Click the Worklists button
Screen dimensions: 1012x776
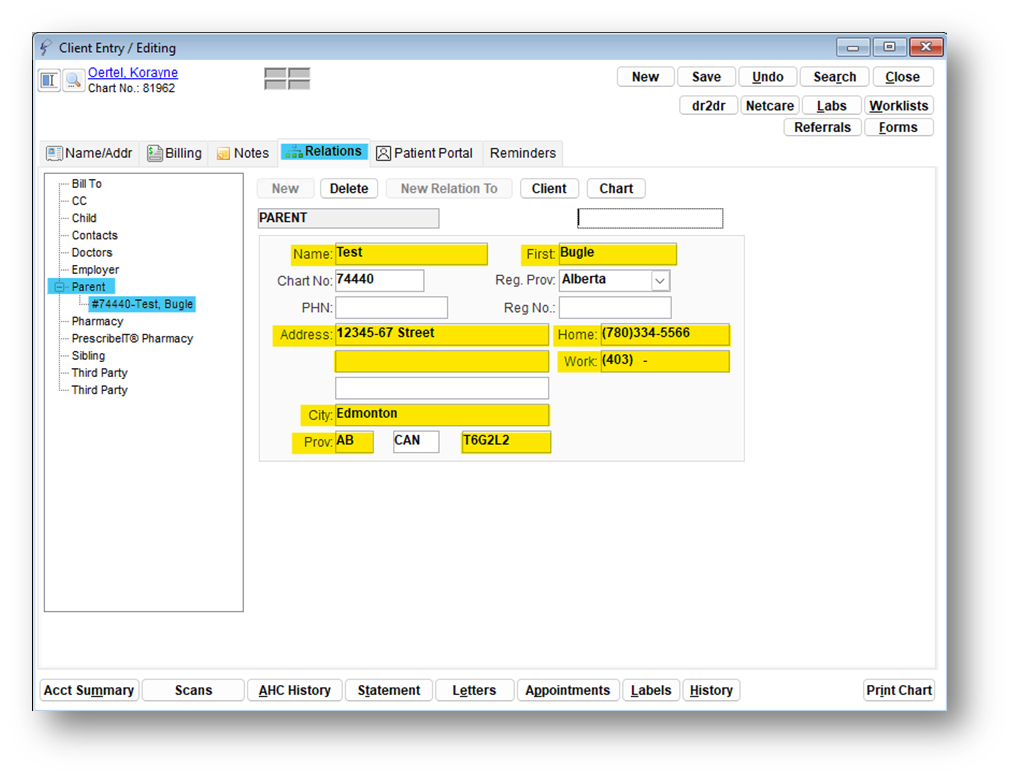899,105
